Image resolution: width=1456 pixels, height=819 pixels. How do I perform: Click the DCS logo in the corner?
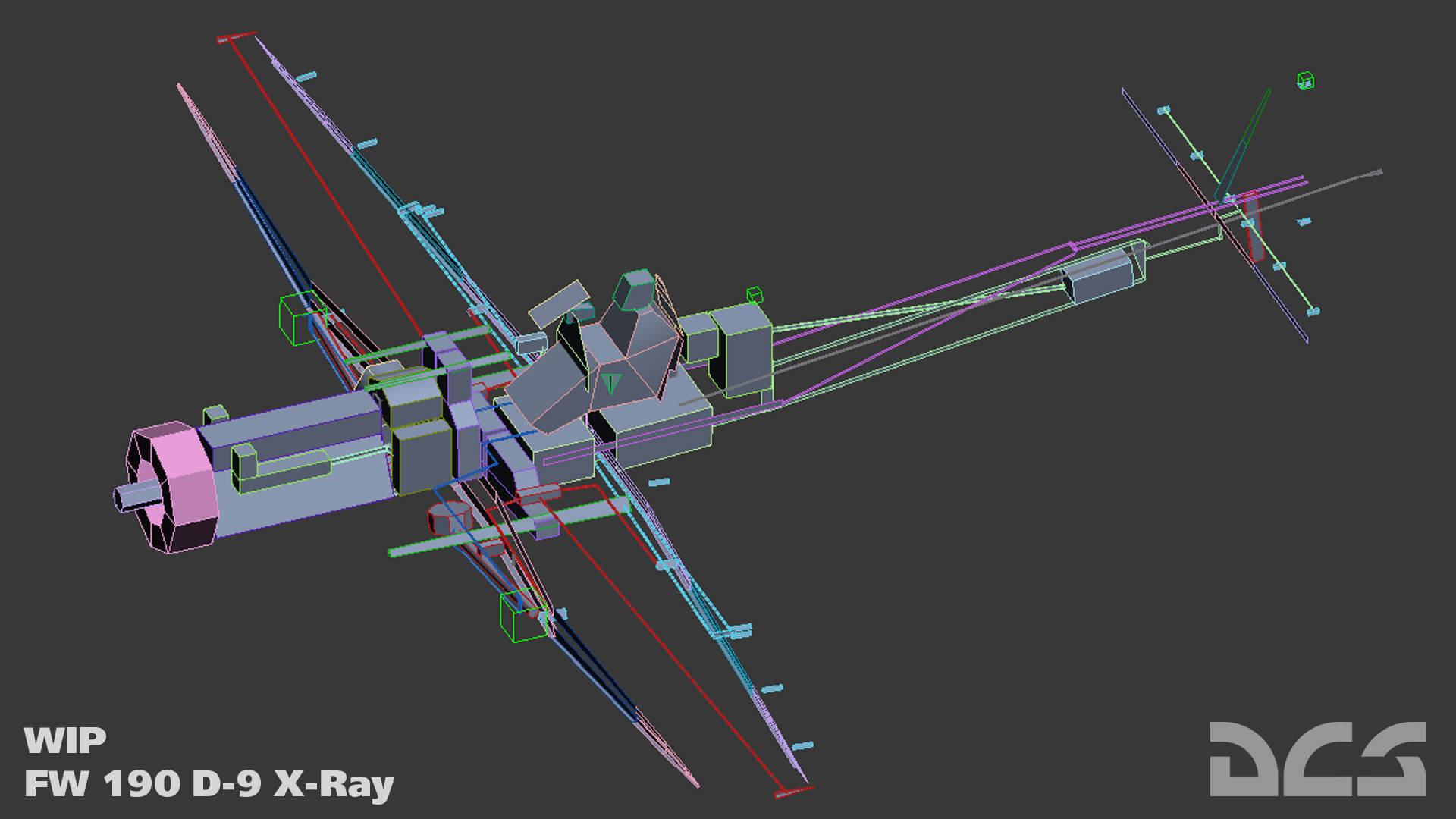[1317, 758]
